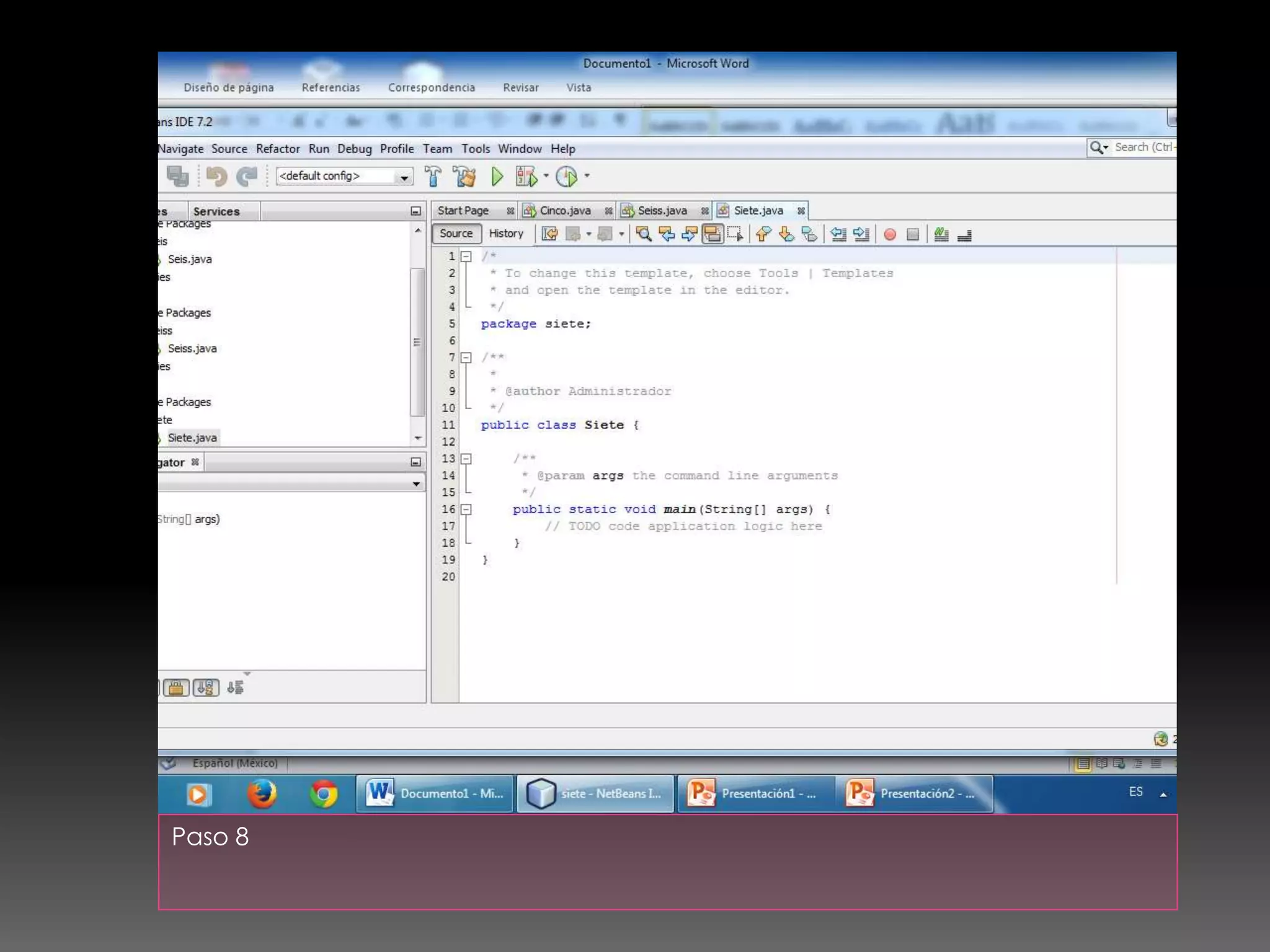Click the Build Project hammer icon
The height and width of the screenshot is (952, 1270).
433,177
